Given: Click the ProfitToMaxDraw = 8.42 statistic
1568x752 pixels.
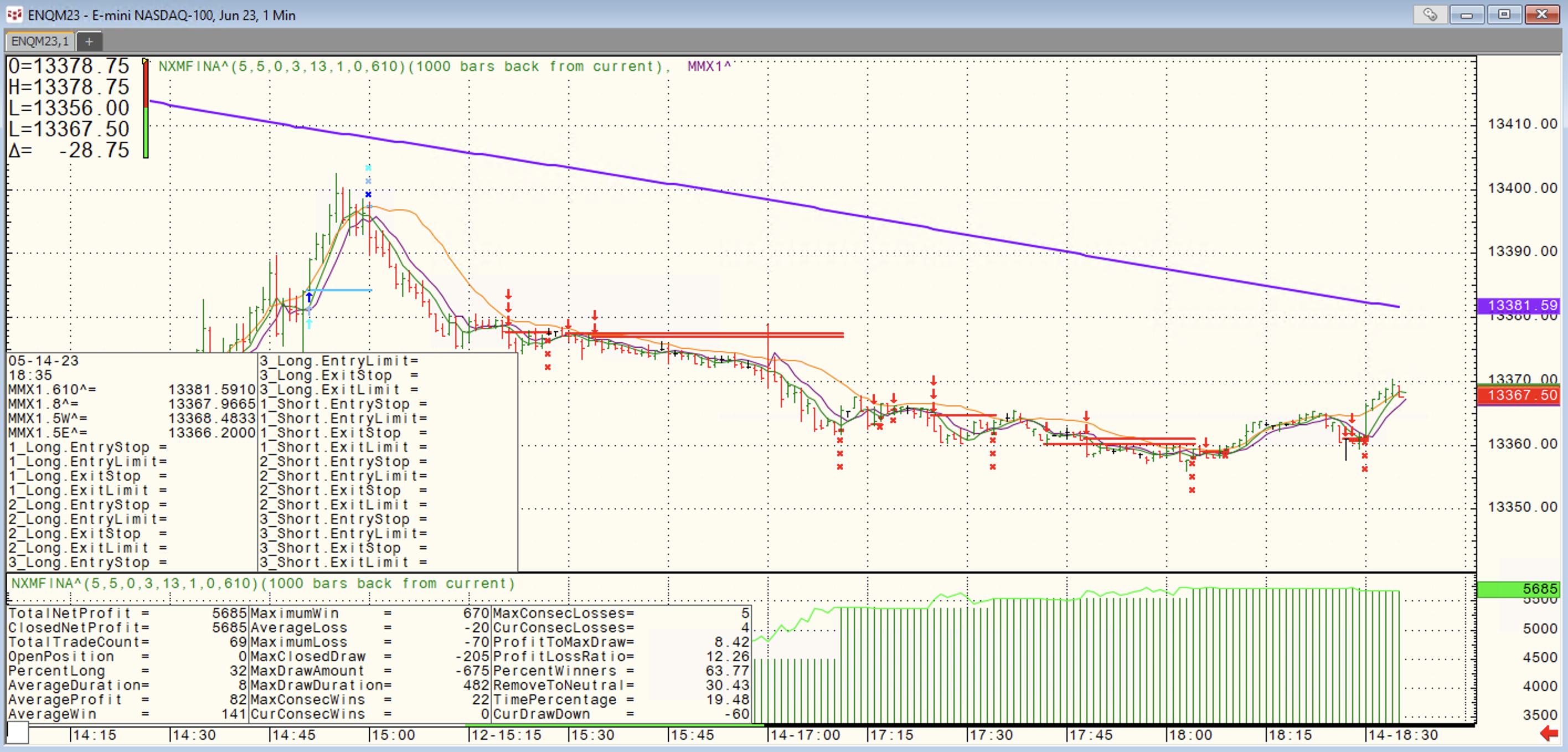Looking at the screenshot, I should [x=621, y=642].
